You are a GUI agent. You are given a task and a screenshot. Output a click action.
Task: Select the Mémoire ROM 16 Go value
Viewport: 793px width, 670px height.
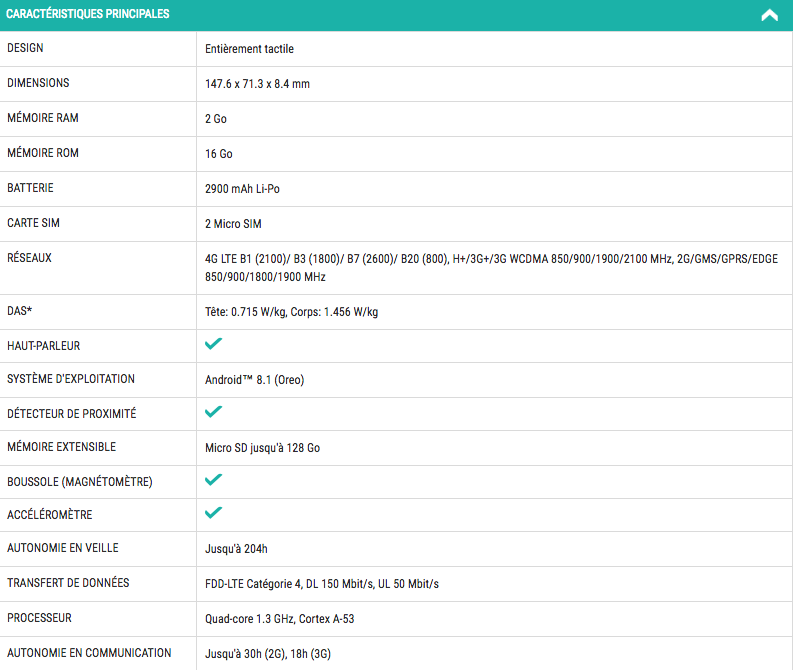219,154
